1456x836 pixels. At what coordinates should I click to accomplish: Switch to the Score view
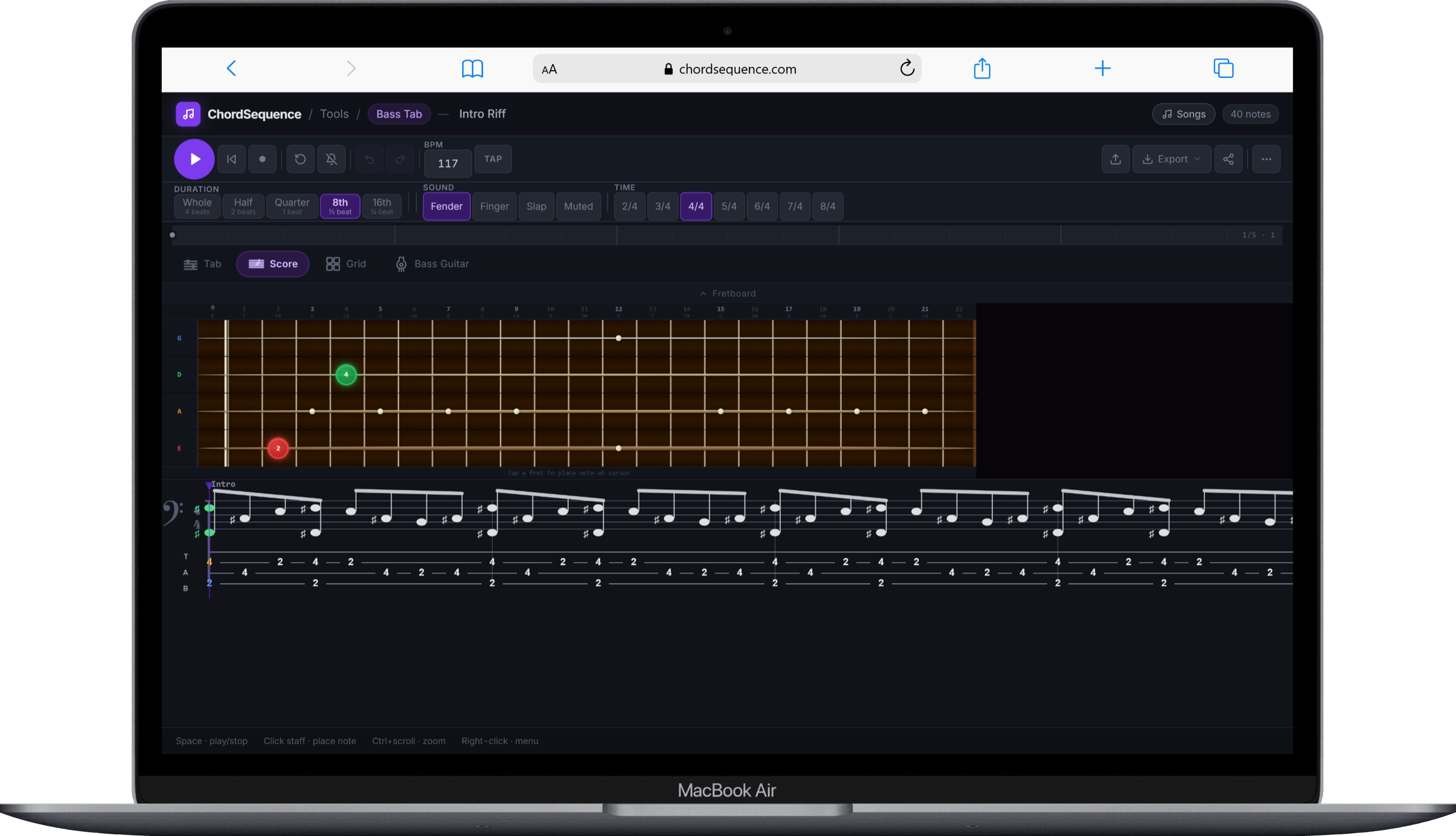273,264
